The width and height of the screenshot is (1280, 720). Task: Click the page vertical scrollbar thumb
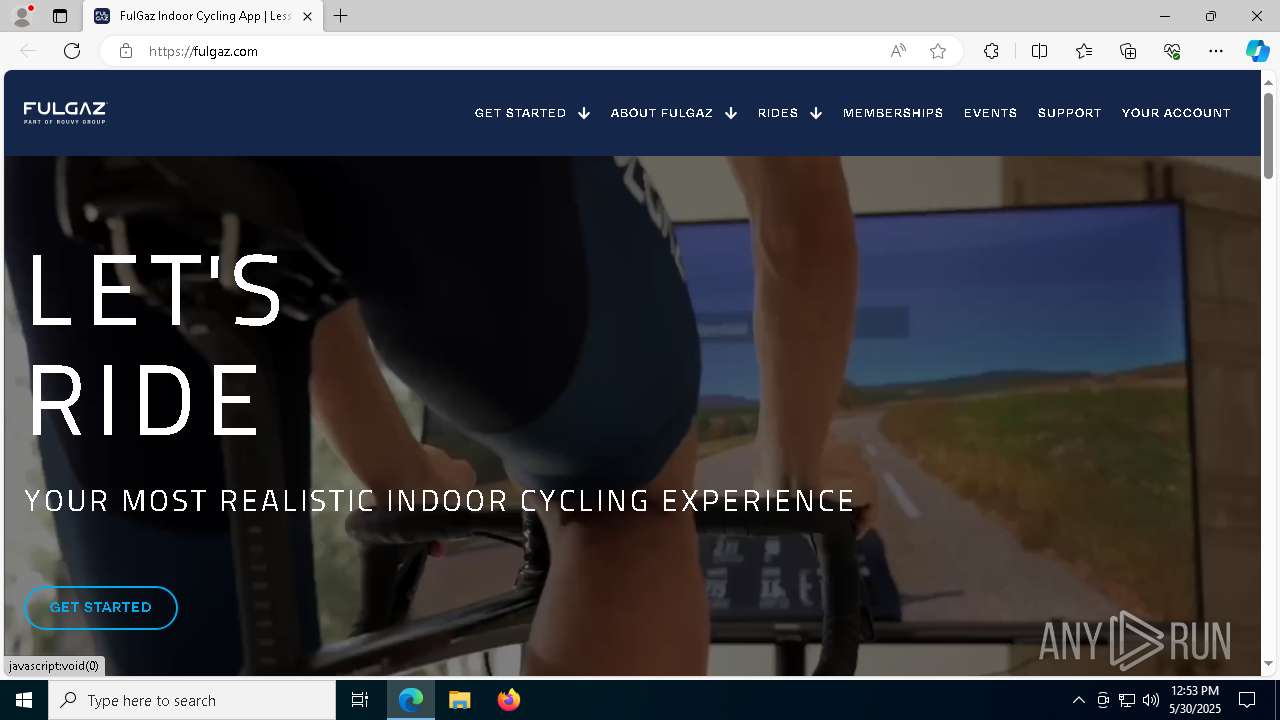click(x=1269, y=135)
